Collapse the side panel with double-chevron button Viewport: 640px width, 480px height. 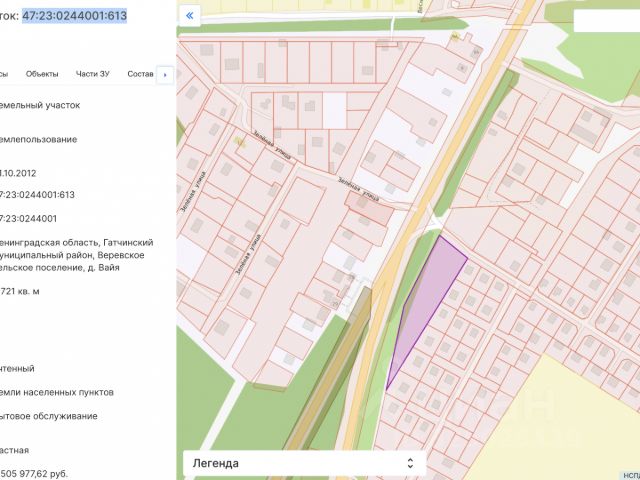point(189,16)
